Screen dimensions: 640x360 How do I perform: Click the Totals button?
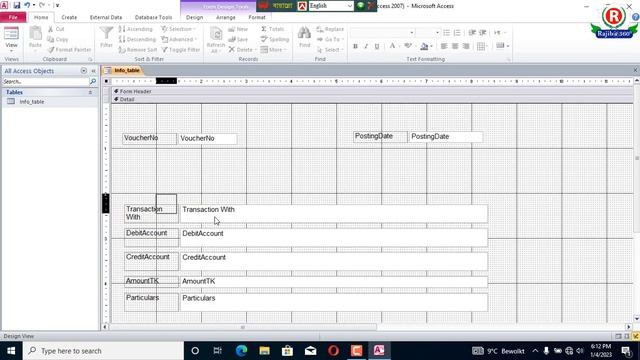(273, 29)
